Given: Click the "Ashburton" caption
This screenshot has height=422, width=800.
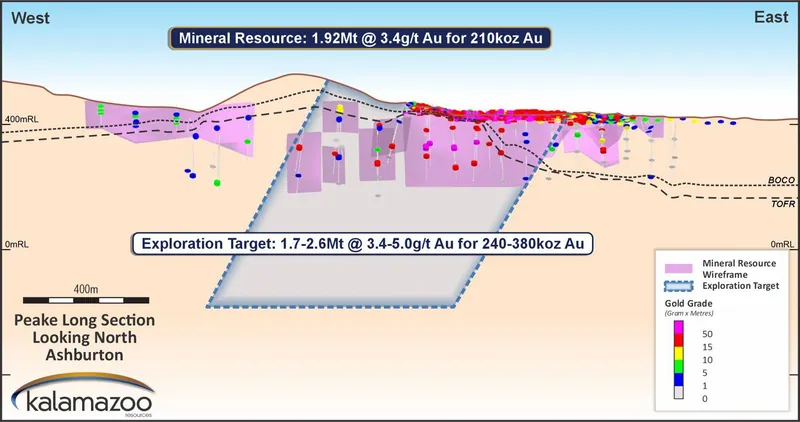Looking at the screenshot, I should coord(85,355).
